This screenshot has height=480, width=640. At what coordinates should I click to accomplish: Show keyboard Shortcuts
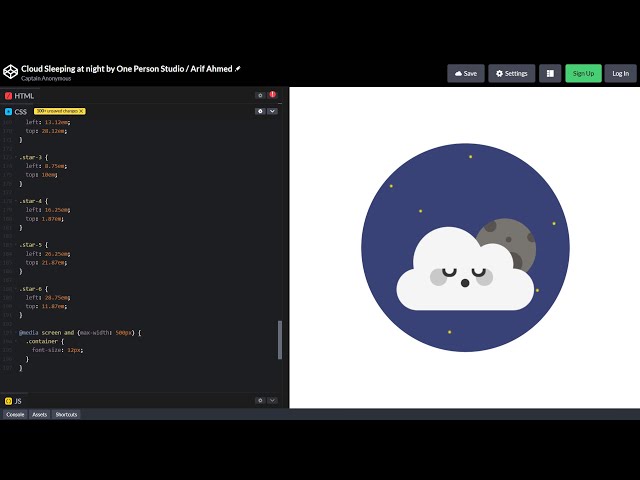(66, 414)
